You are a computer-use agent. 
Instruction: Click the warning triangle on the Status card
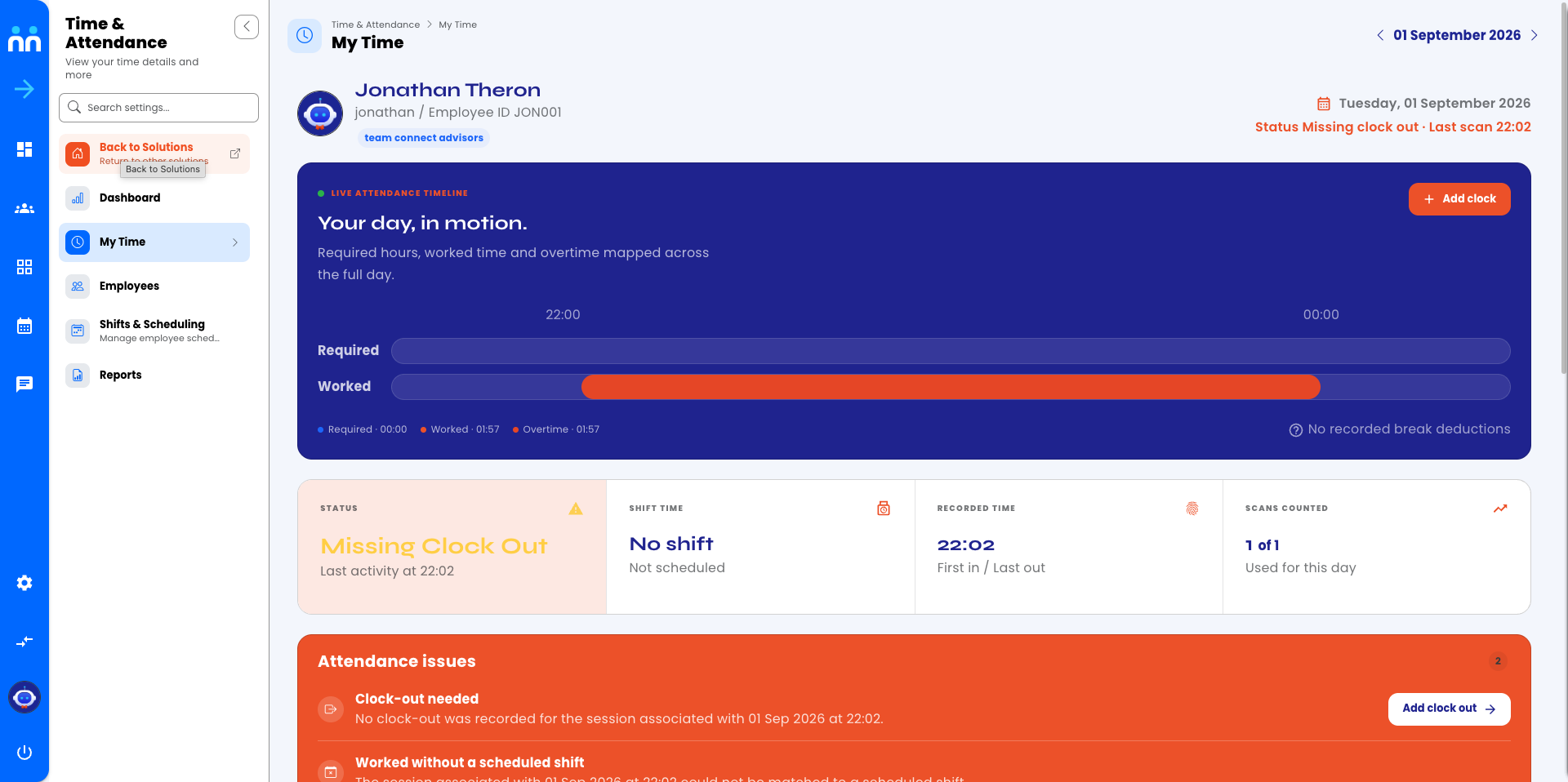click(576, 509)
